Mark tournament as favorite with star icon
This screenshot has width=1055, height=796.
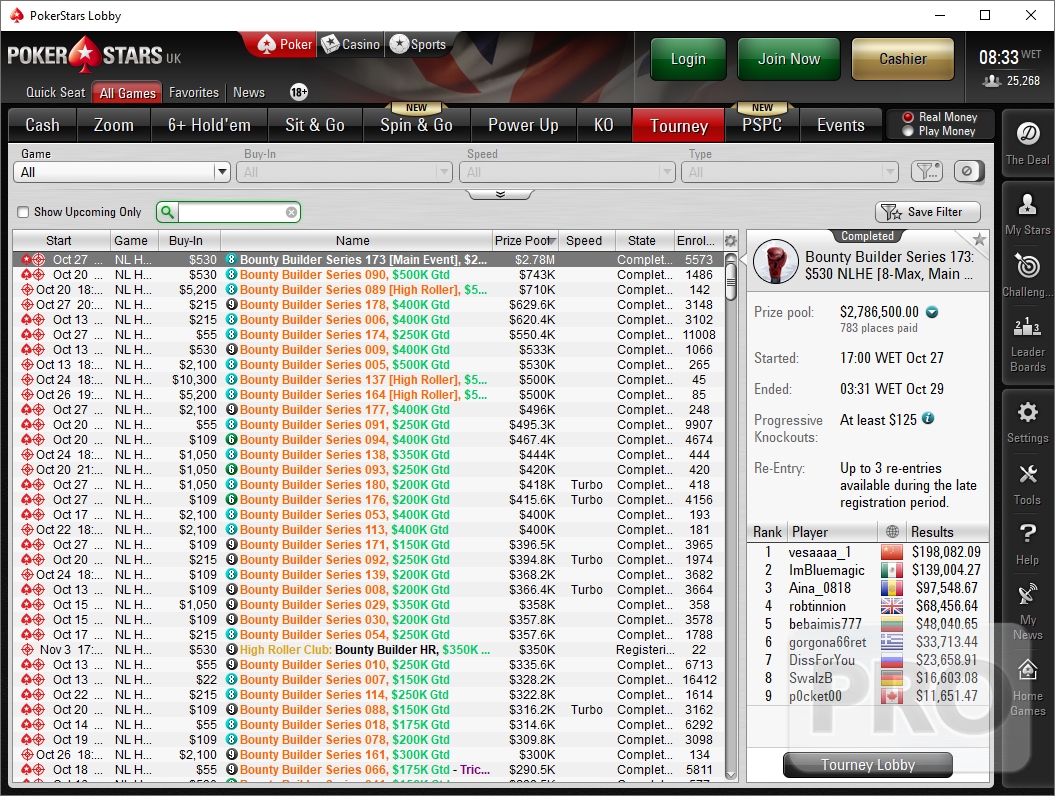click(x=980, y=240)
